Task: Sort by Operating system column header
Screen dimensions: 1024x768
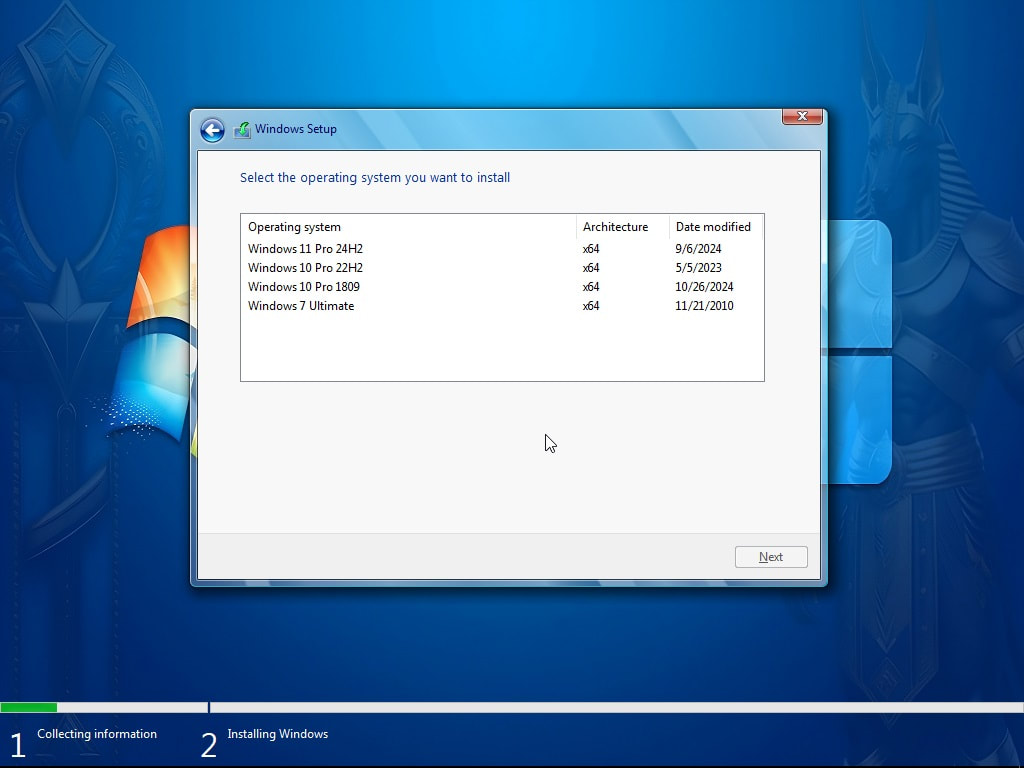Action: [409, 227]
